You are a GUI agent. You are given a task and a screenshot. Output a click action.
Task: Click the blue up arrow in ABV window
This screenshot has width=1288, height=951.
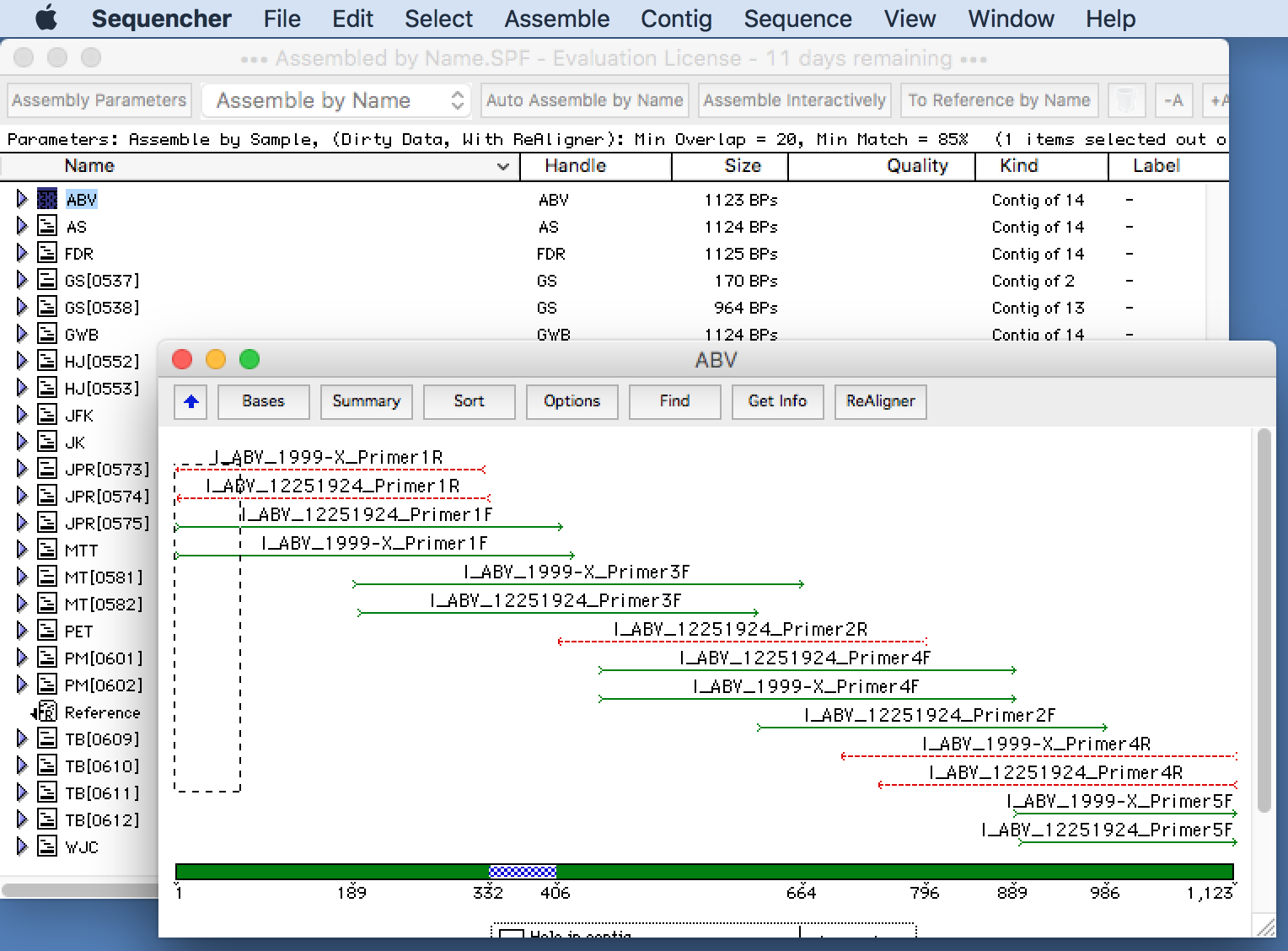coord(191,401)
